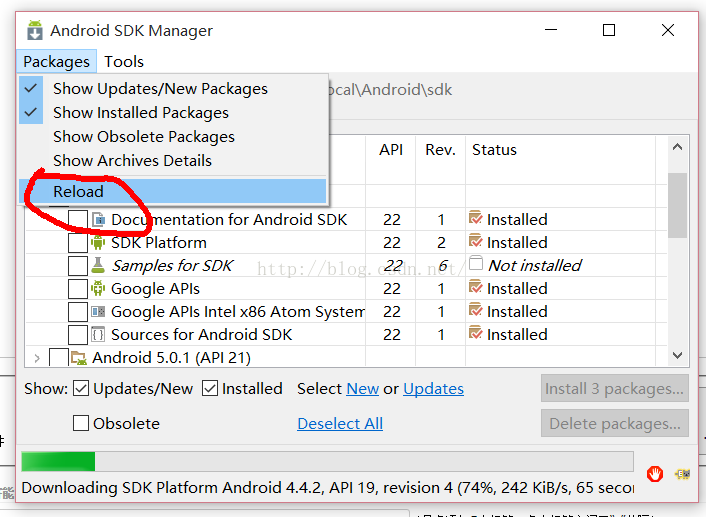Check the Google APIs checkbox

click(x=78, y=289)
